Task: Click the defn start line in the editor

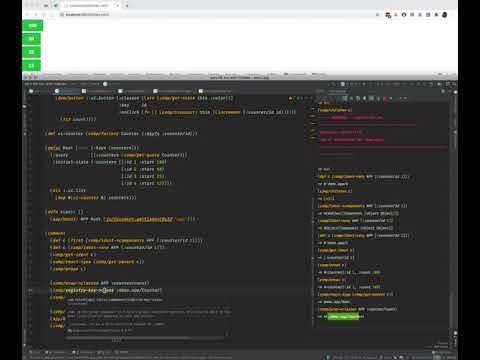Action: click(x=65, y=212)
